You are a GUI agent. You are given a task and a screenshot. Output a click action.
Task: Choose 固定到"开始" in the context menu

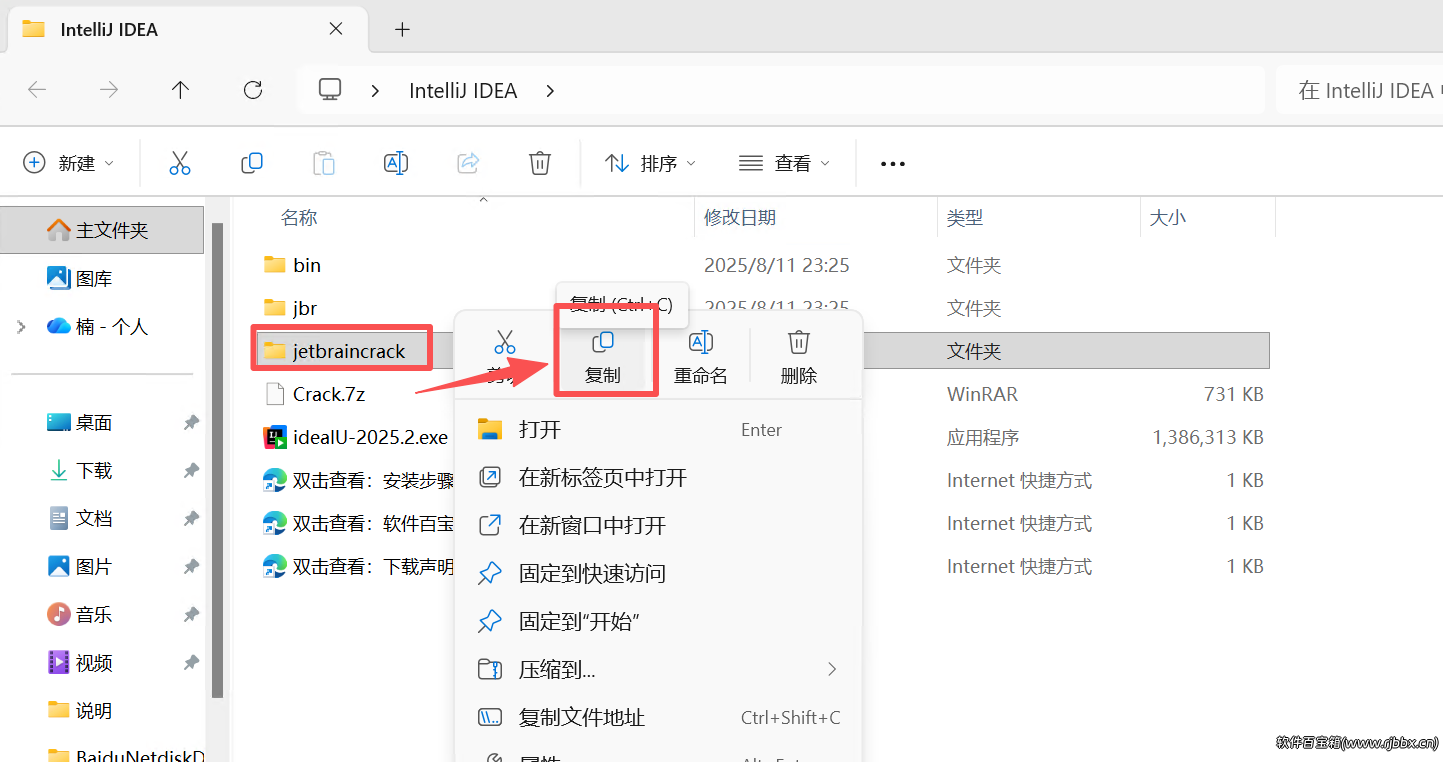(658, 622)
